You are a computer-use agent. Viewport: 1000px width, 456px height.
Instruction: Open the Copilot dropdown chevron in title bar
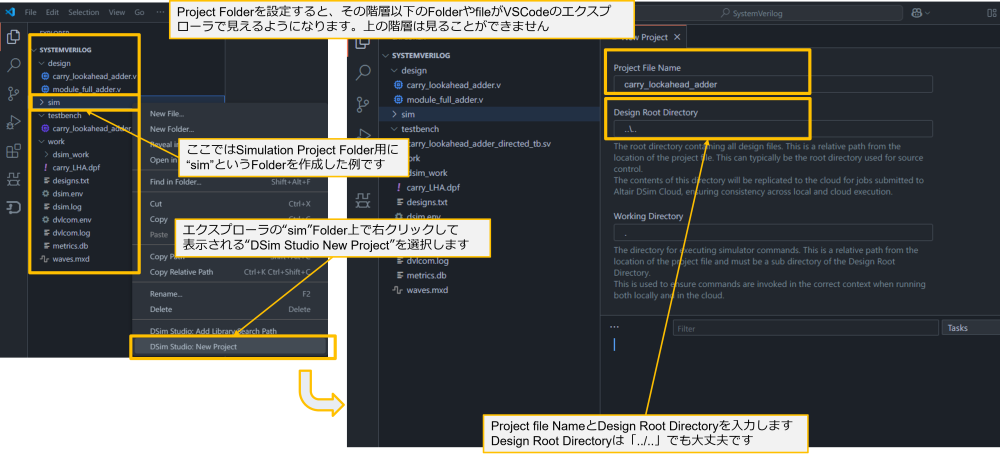927,13
